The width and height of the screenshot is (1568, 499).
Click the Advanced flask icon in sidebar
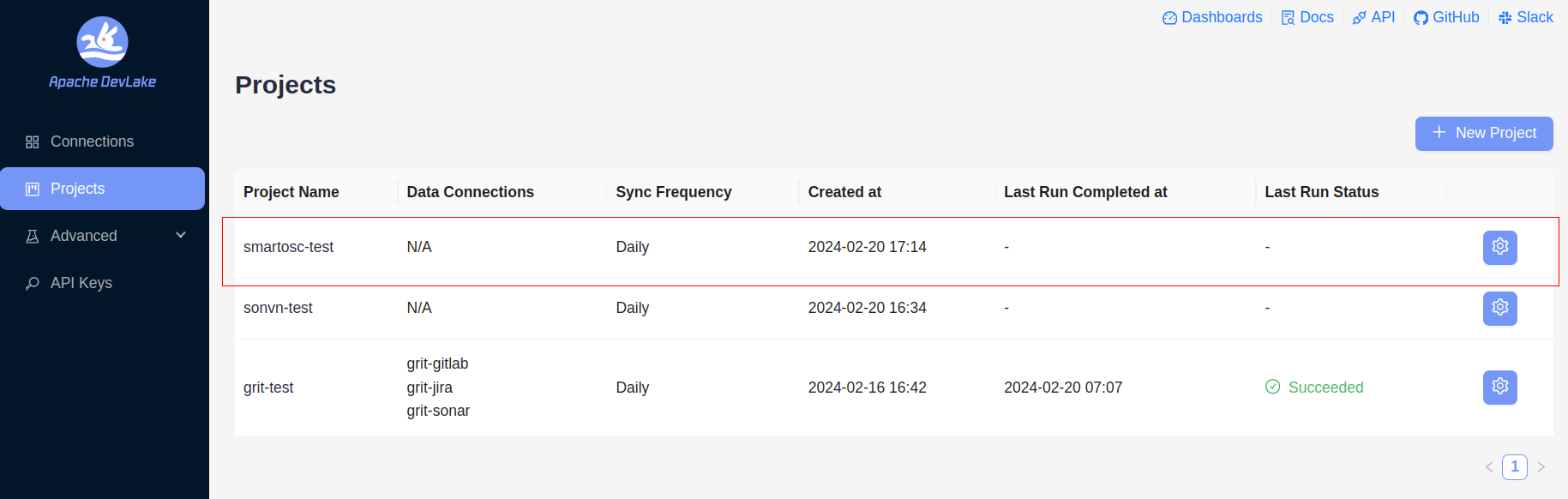[x=33, y=236]
